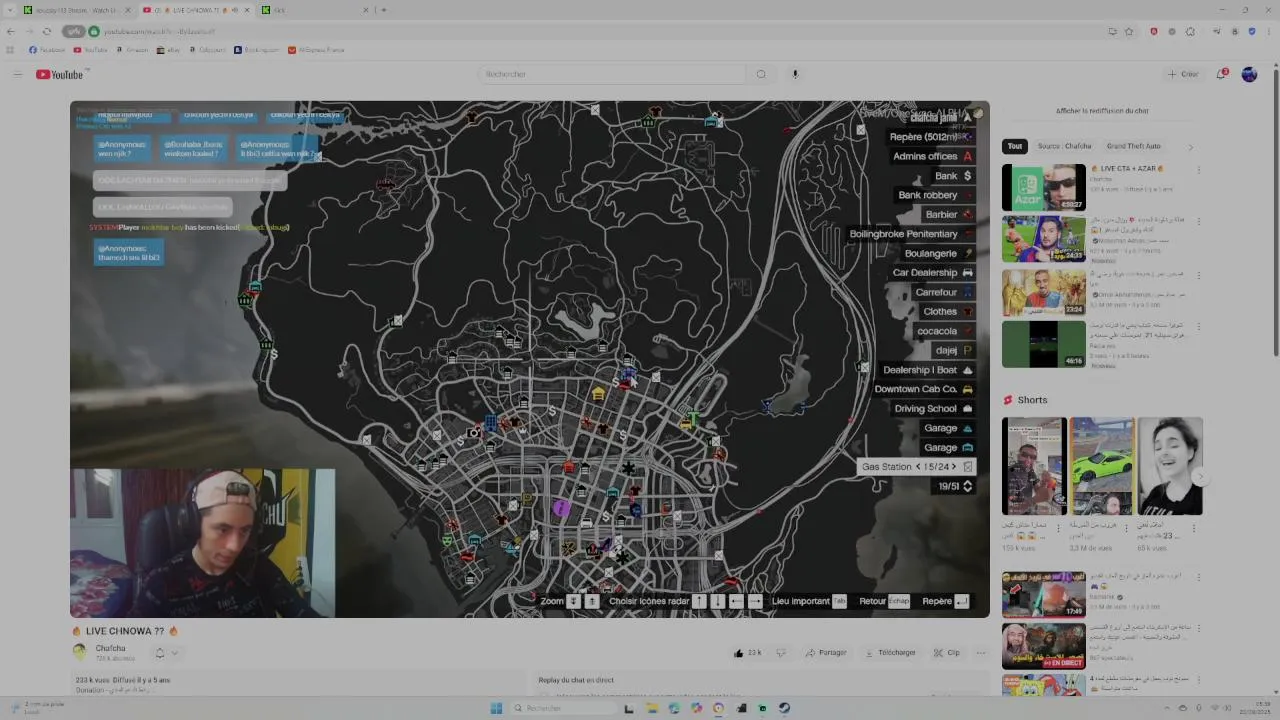1280x720 pixels.
Task: Select Driving School in map legend
Action: pos(934,409)
